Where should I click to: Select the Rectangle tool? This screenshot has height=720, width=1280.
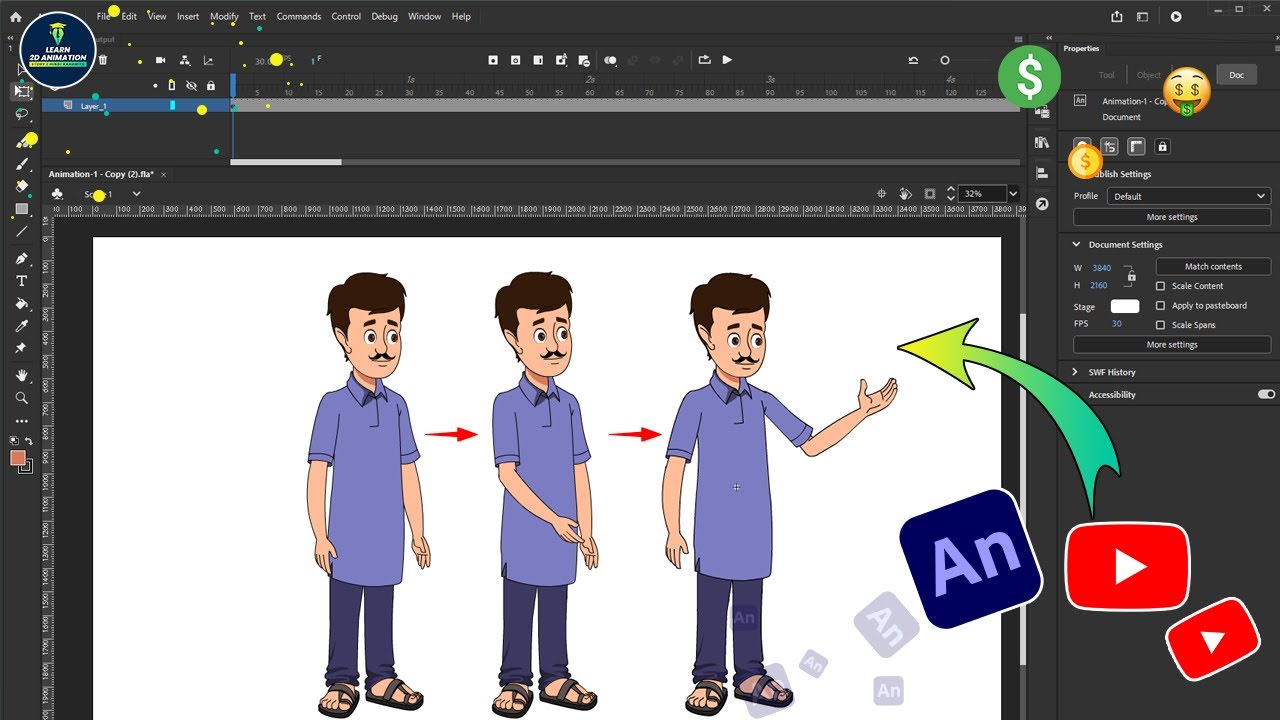click(22, 209)
